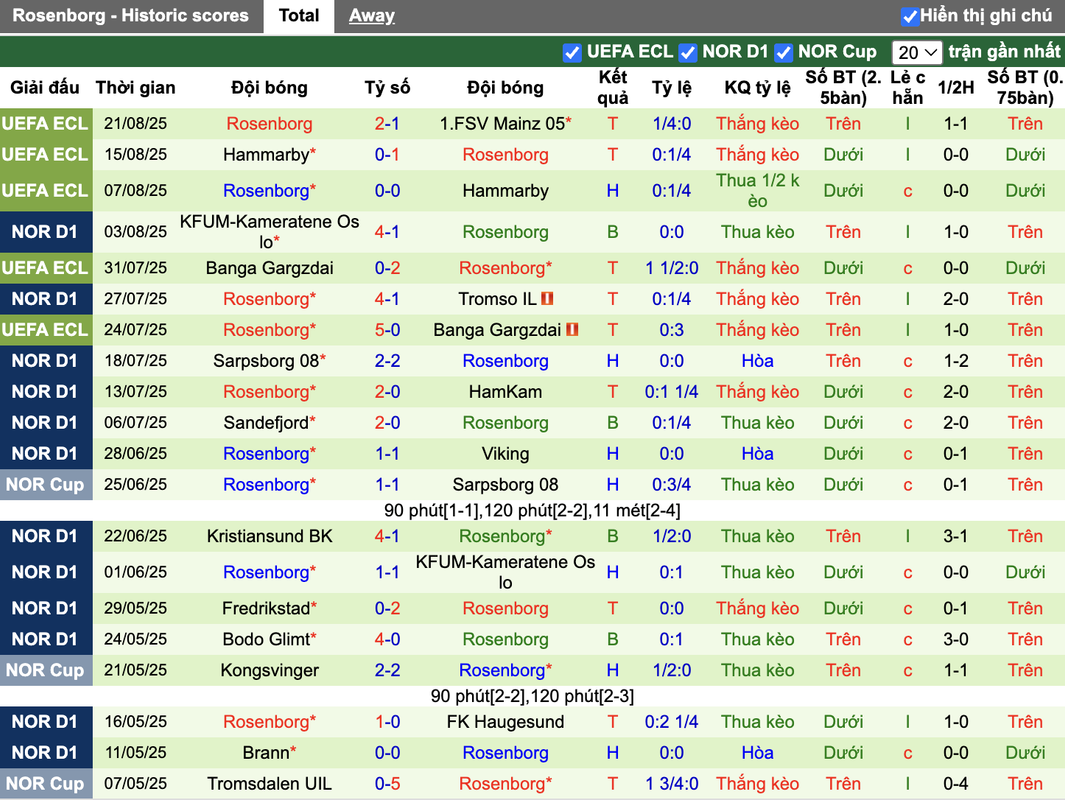Screen dimensions: 1065x800
Task: Click odds 1 1/2:0 on 31/07/25 row
Action: (671, 268)
